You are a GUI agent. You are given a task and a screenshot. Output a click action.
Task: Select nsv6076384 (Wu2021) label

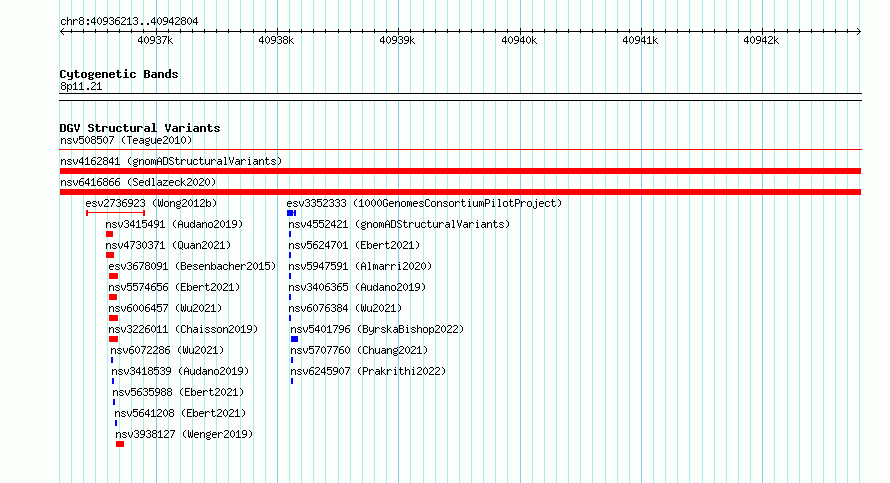tap(345, 308)
